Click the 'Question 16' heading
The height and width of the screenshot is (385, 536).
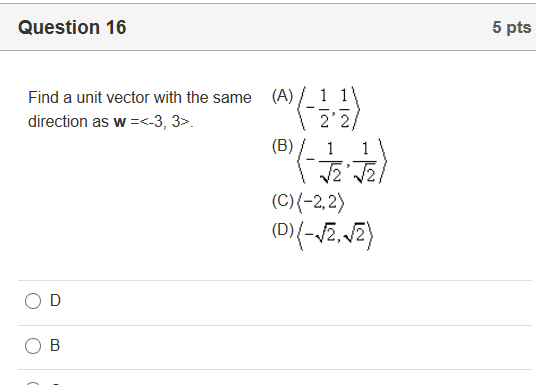click(72, 27)
